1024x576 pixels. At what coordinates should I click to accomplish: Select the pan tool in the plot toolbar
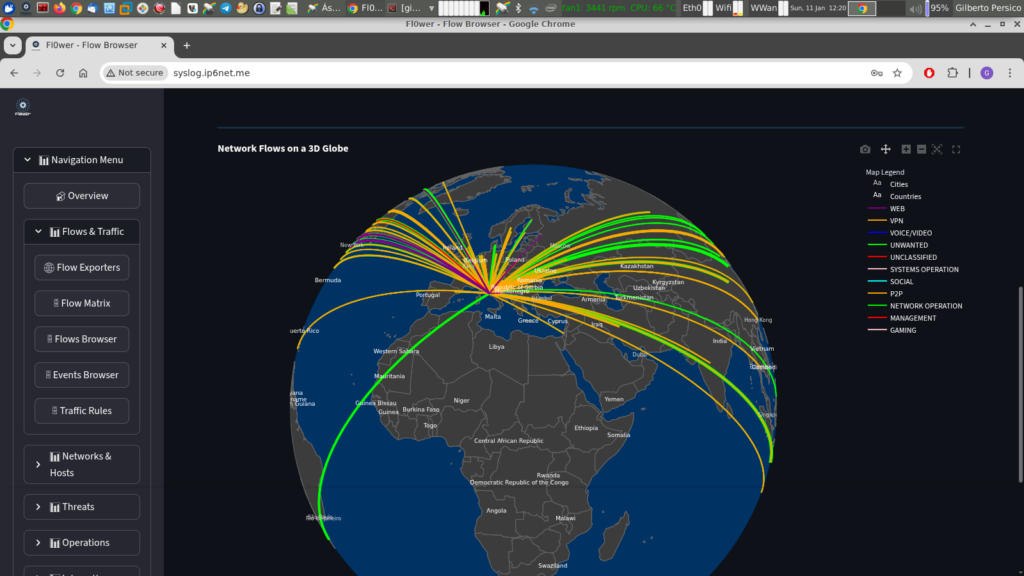point(885,150)
